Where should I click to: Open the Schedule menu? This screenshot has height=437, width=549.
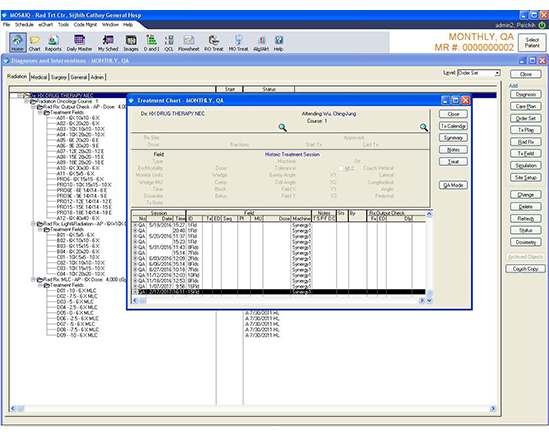[x=24, y=25]
